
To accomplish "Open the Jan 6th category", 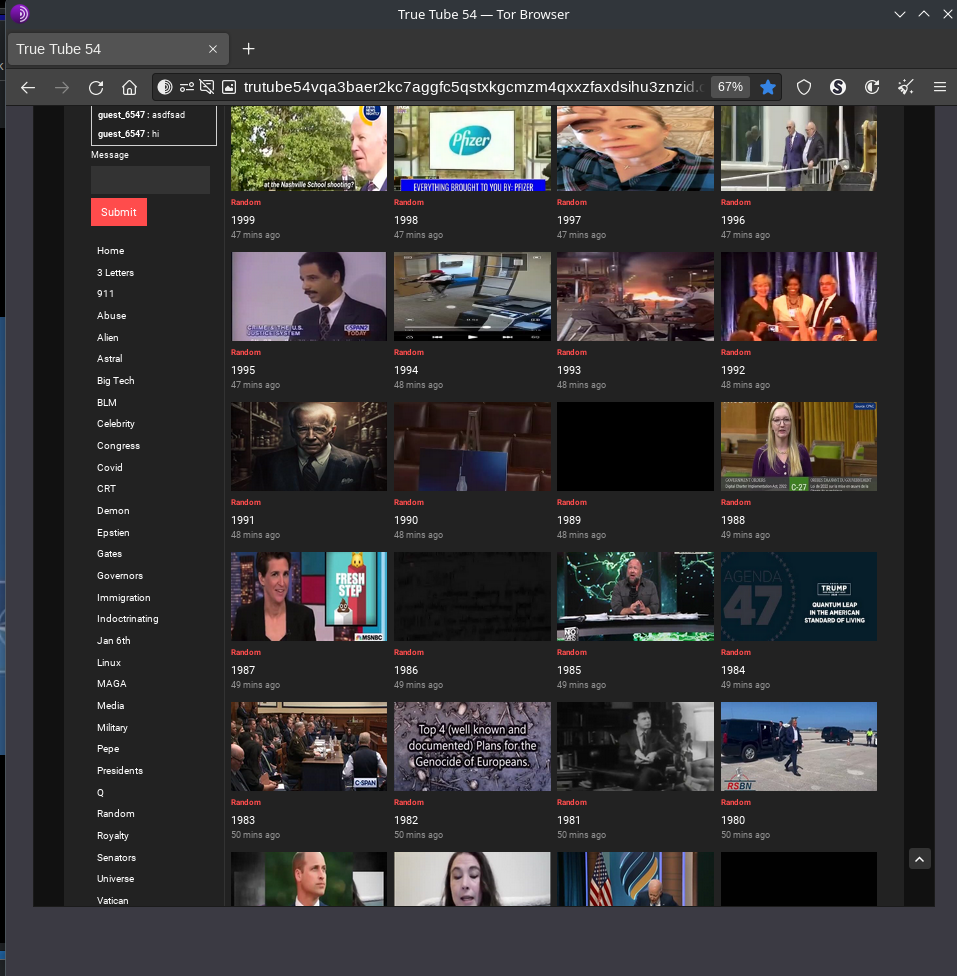I will (x=113, y=640).
